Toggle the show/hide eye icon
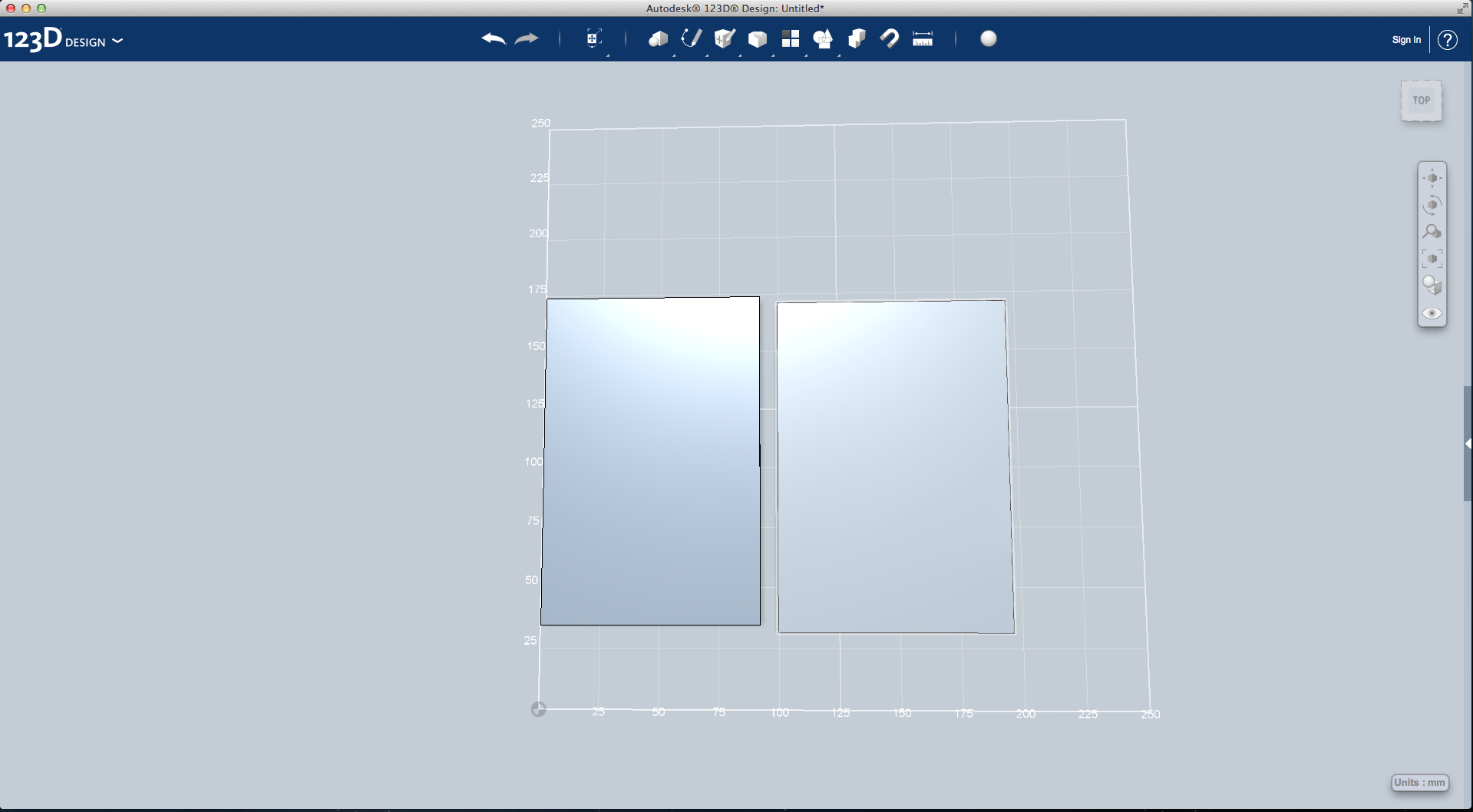This screenshot has width=1473, height=812. click(1432, 313)
